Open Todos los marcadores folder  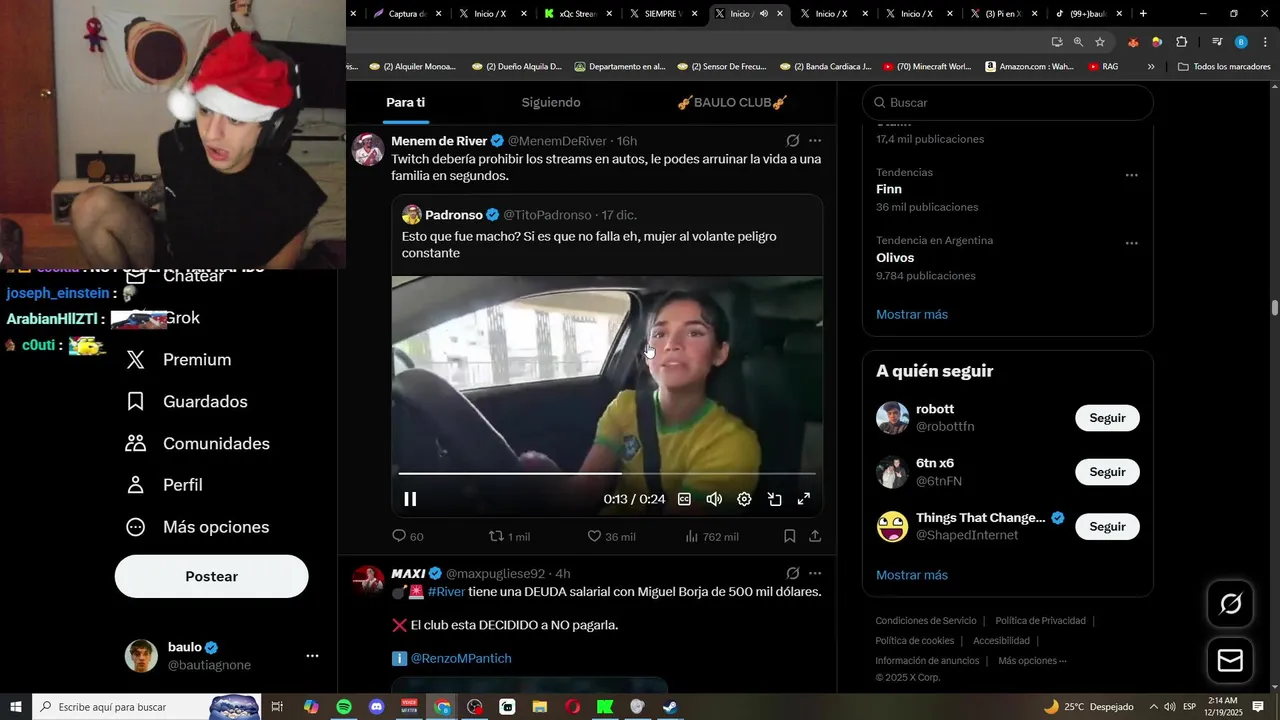(1224, 66)
